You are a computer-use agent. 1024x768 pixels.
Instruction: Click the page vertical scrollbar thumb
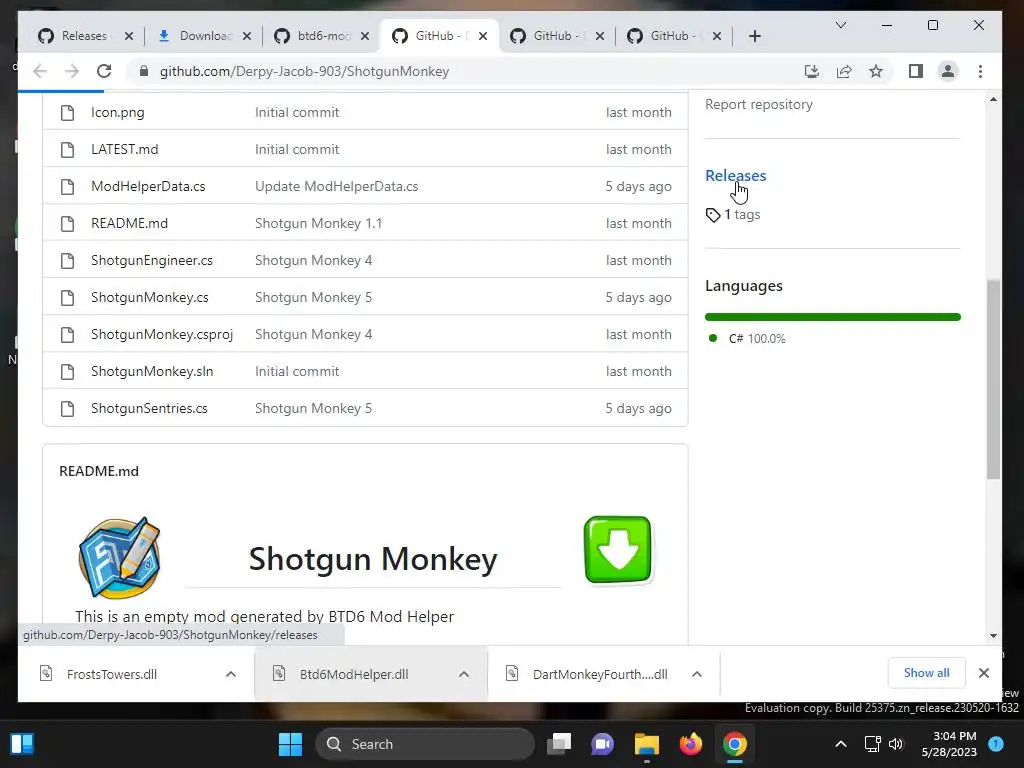pyautogui.click(x=993, y=379)
